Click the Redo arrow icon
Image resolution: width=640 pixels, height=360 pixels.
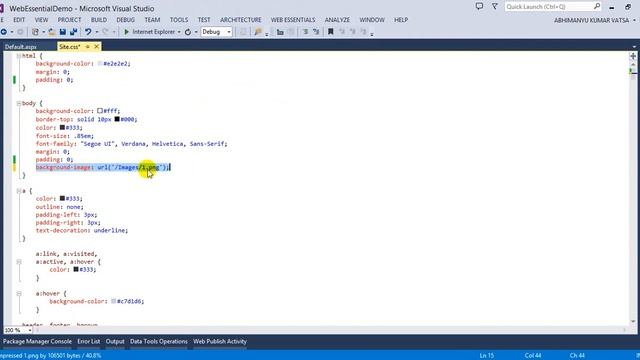(x=105, y=32)
